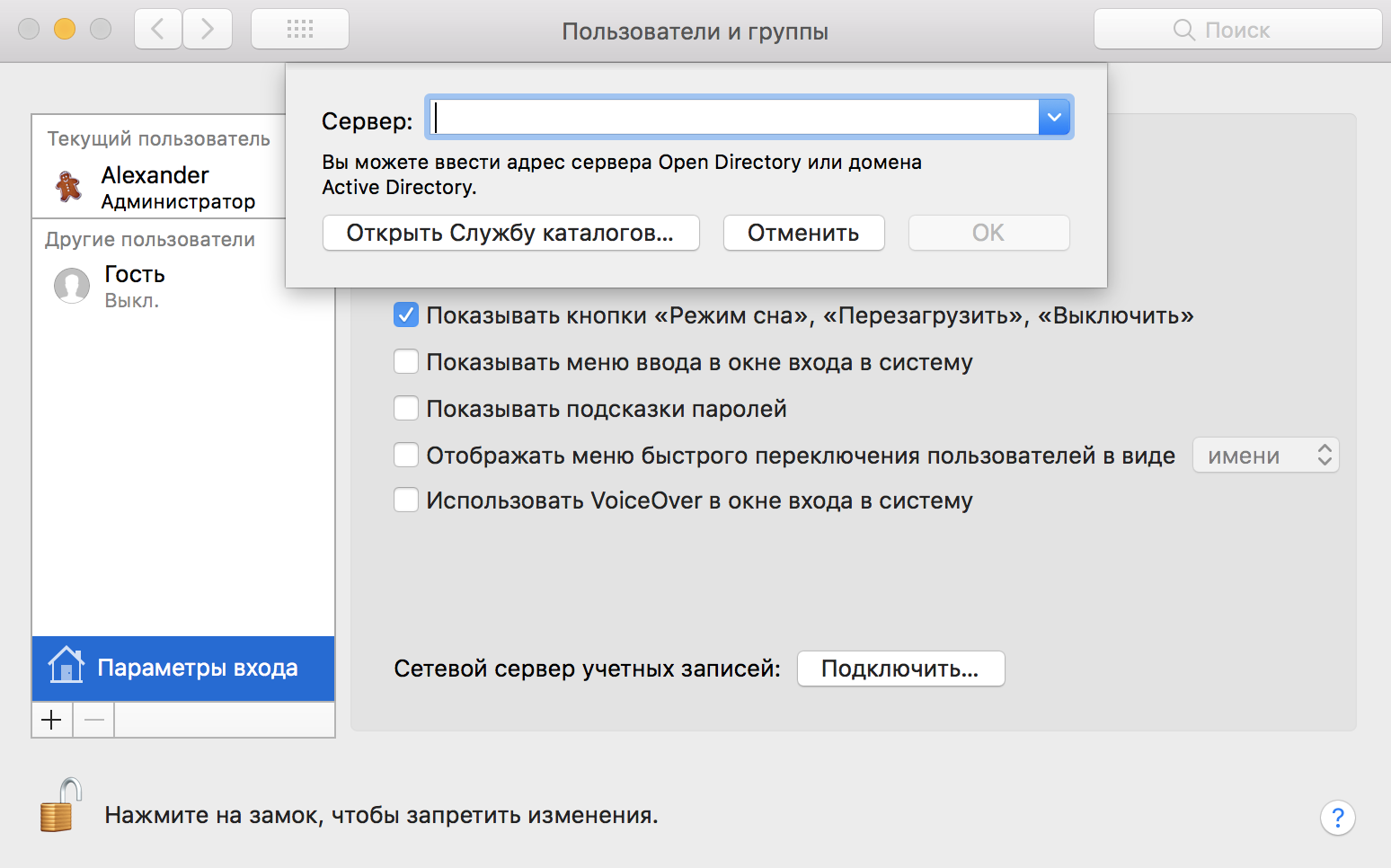Click the Guest user avatar icon

72,286
